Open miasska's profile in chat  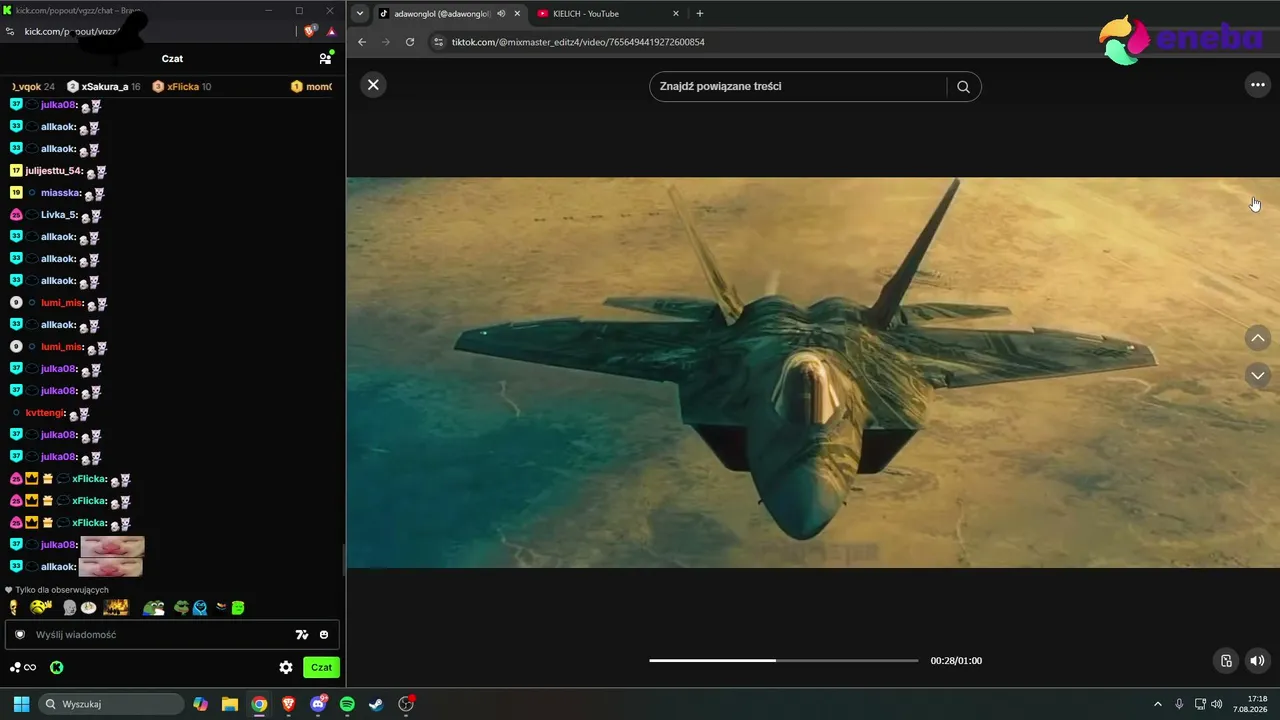[61, 193]
